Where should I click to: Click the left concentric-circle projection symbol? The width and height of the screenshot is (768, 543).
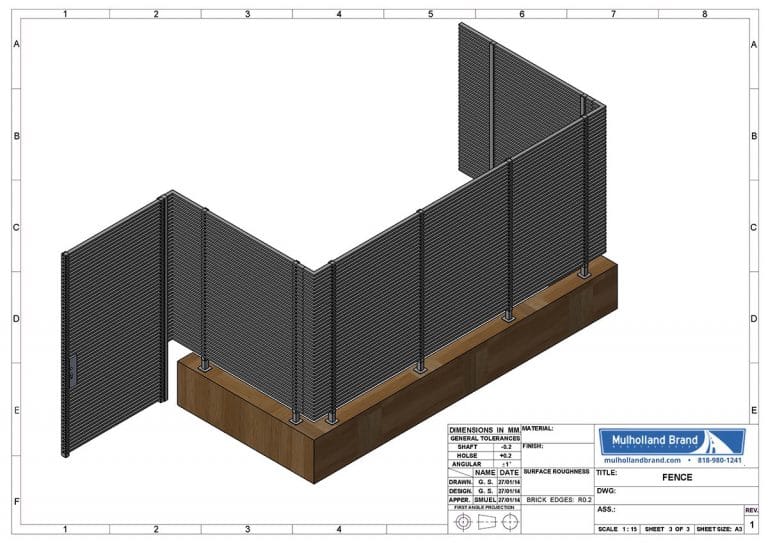pyautogui.click(x=463, y=522)
